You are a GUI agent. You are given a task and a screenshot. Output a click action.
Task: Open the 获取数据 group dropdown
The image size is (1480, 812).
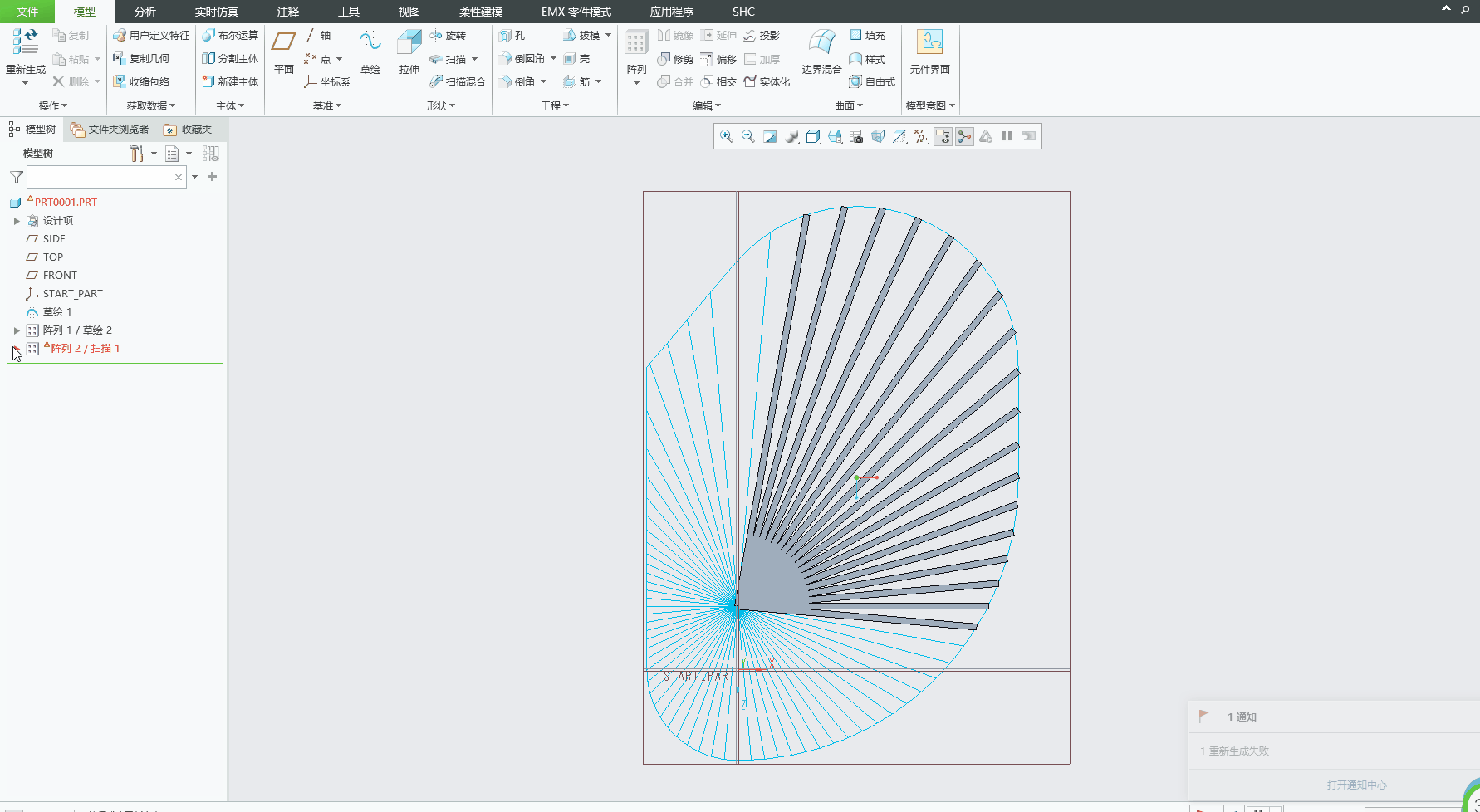pos(150,106)
